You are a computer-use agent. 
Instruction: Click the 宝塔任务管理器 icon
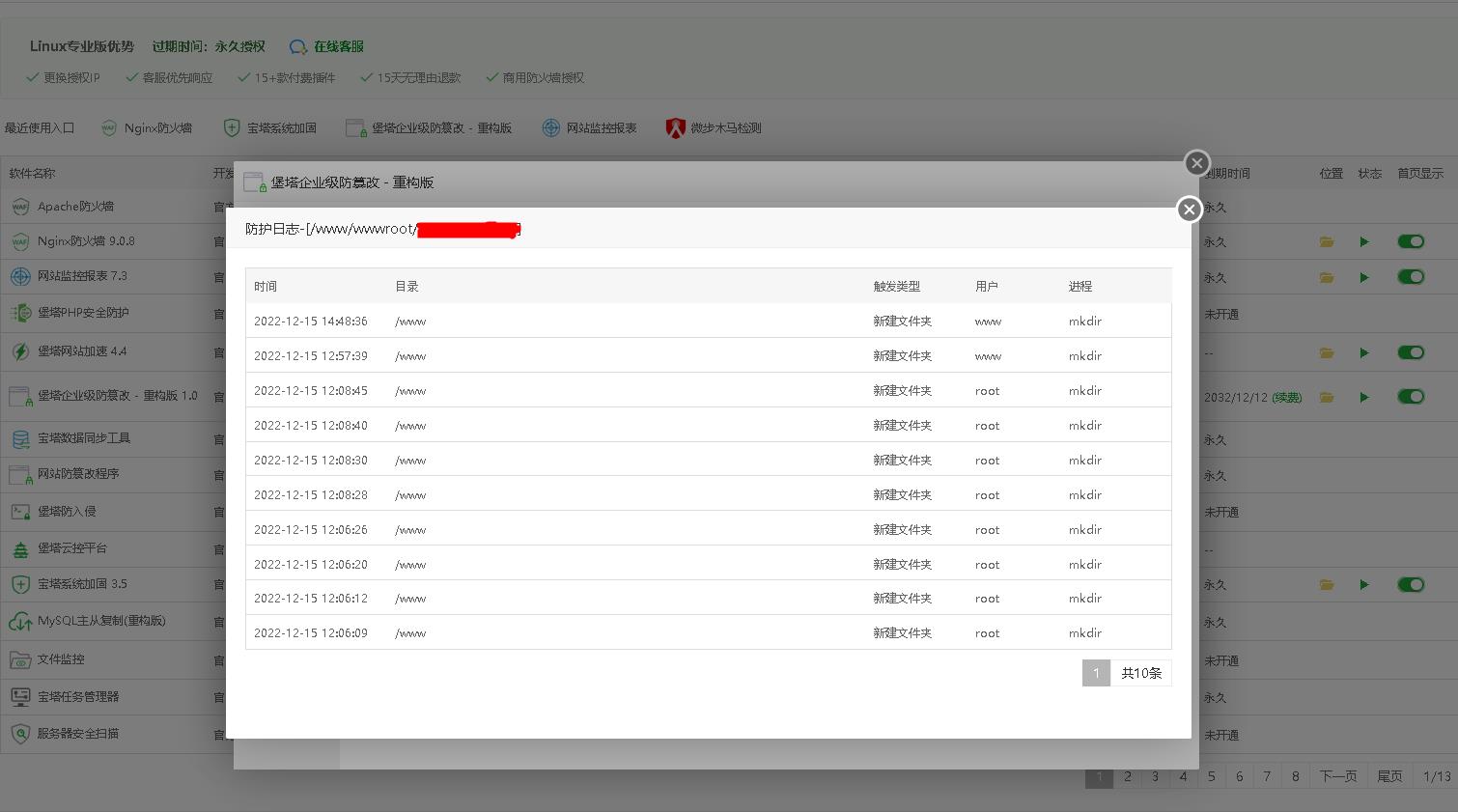click(20, 696)
